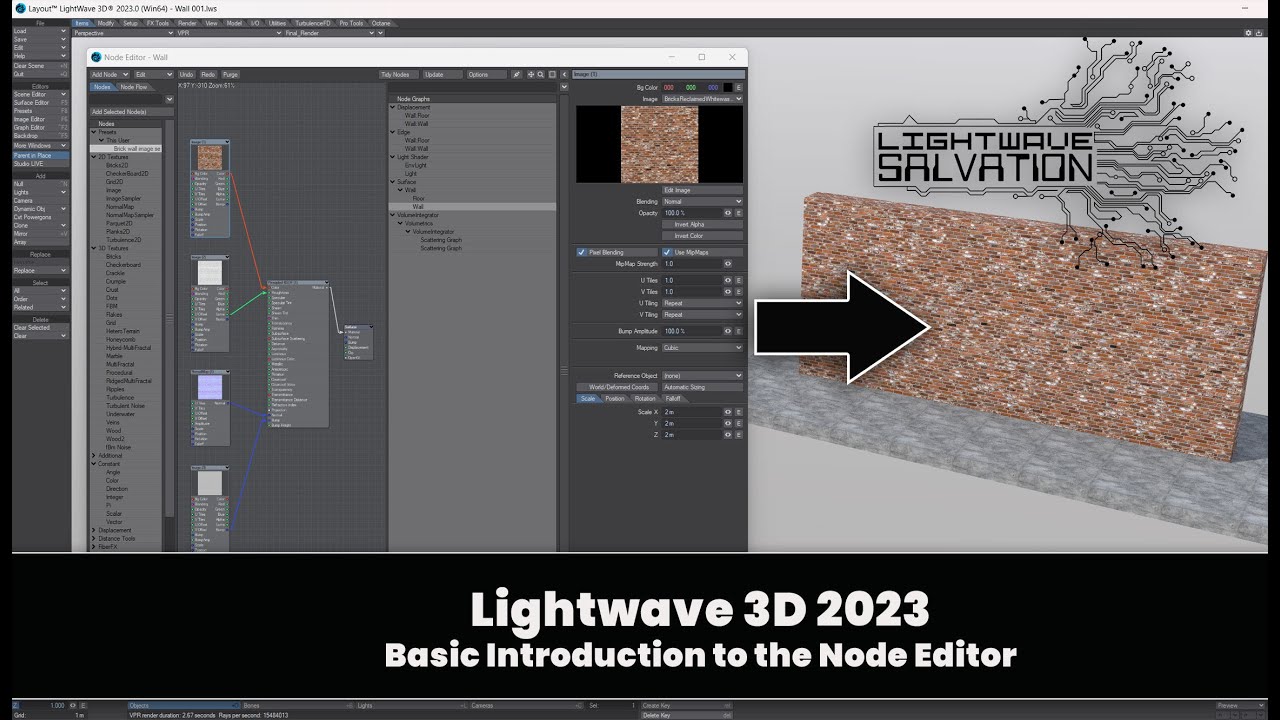Viewport: 1280px width, 720px height.
Task: Collapse the properties panel with left arrow icon
Action: [x=564, y=74]
